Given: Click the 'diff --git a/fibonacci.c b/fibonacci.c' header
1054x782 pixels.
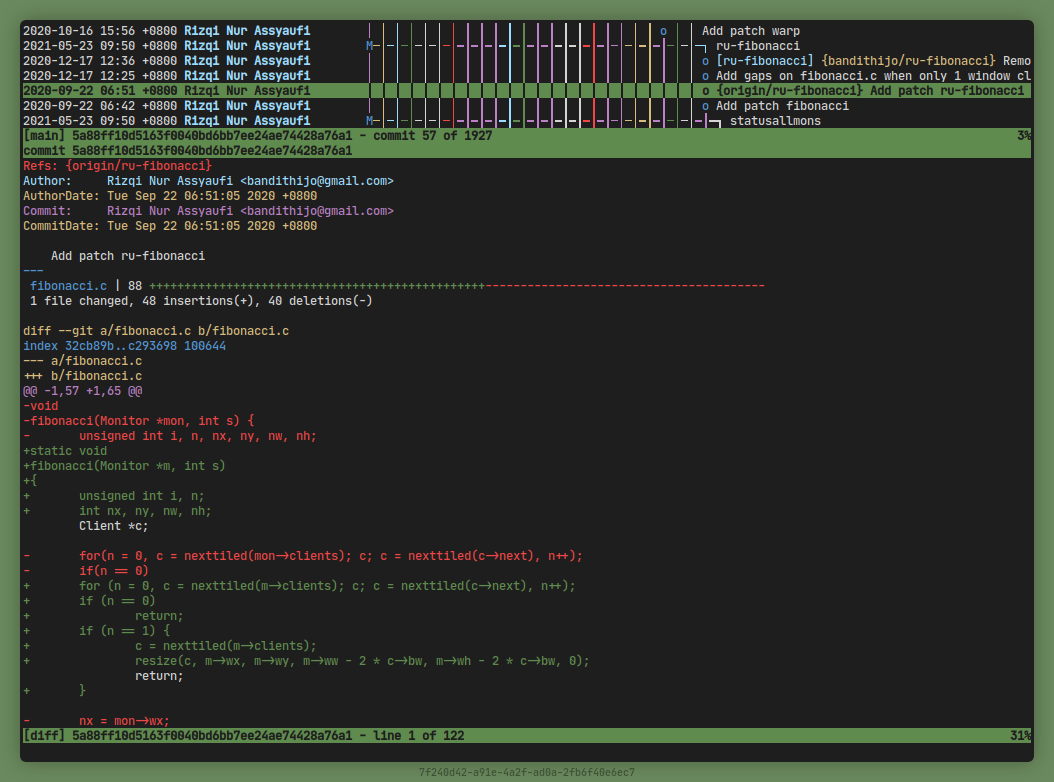Looking at the screenshot, I should pos(156,331).
